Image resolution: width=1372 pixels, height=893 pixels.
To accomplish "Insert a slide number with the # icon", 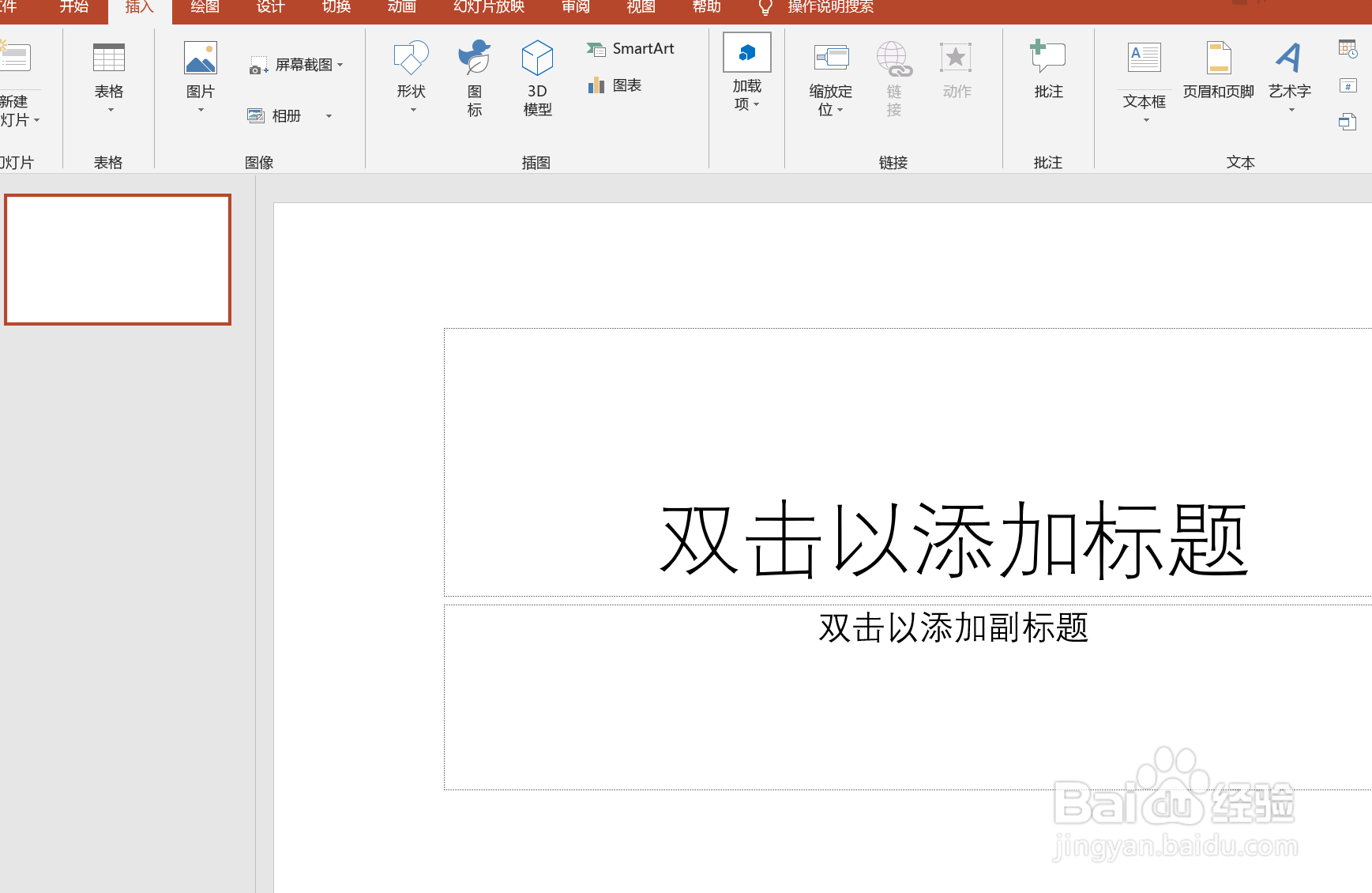I will tap(1348, 85).
